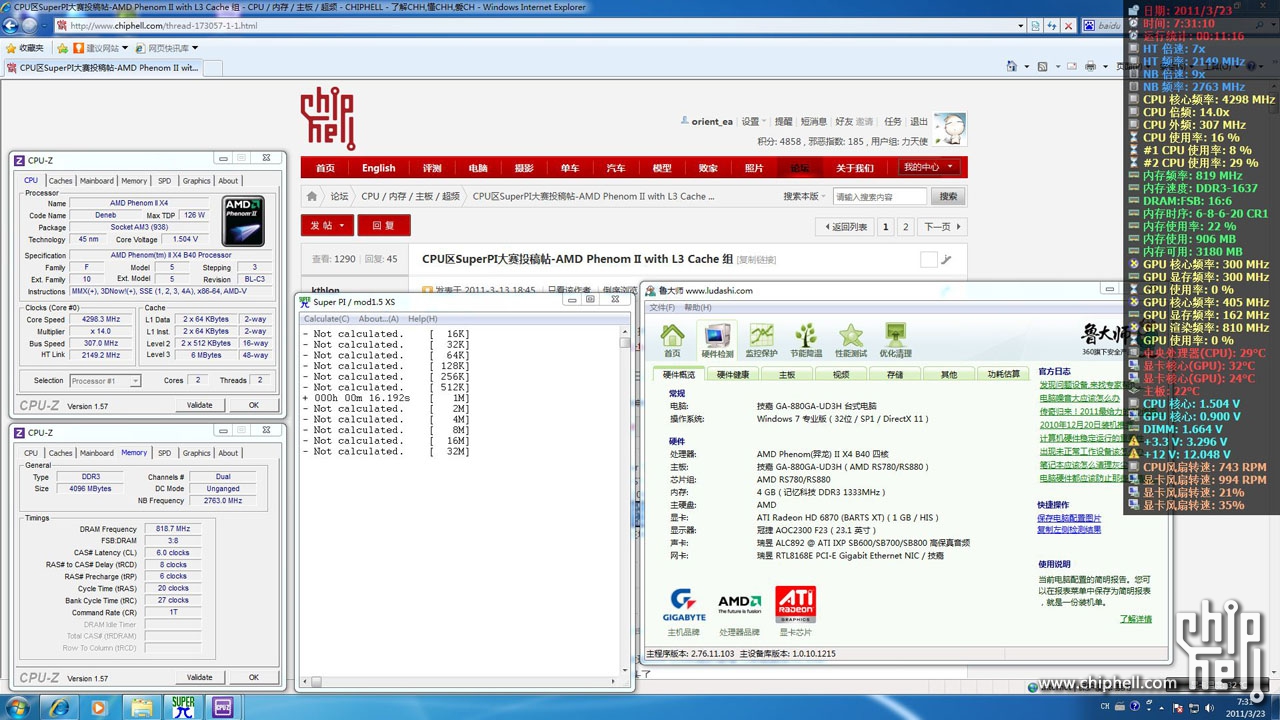Open Ludashi 监控保护 monitoring icon
Image resolution: width=1280 pixels, height=720 pixels.
pos(761,340)
